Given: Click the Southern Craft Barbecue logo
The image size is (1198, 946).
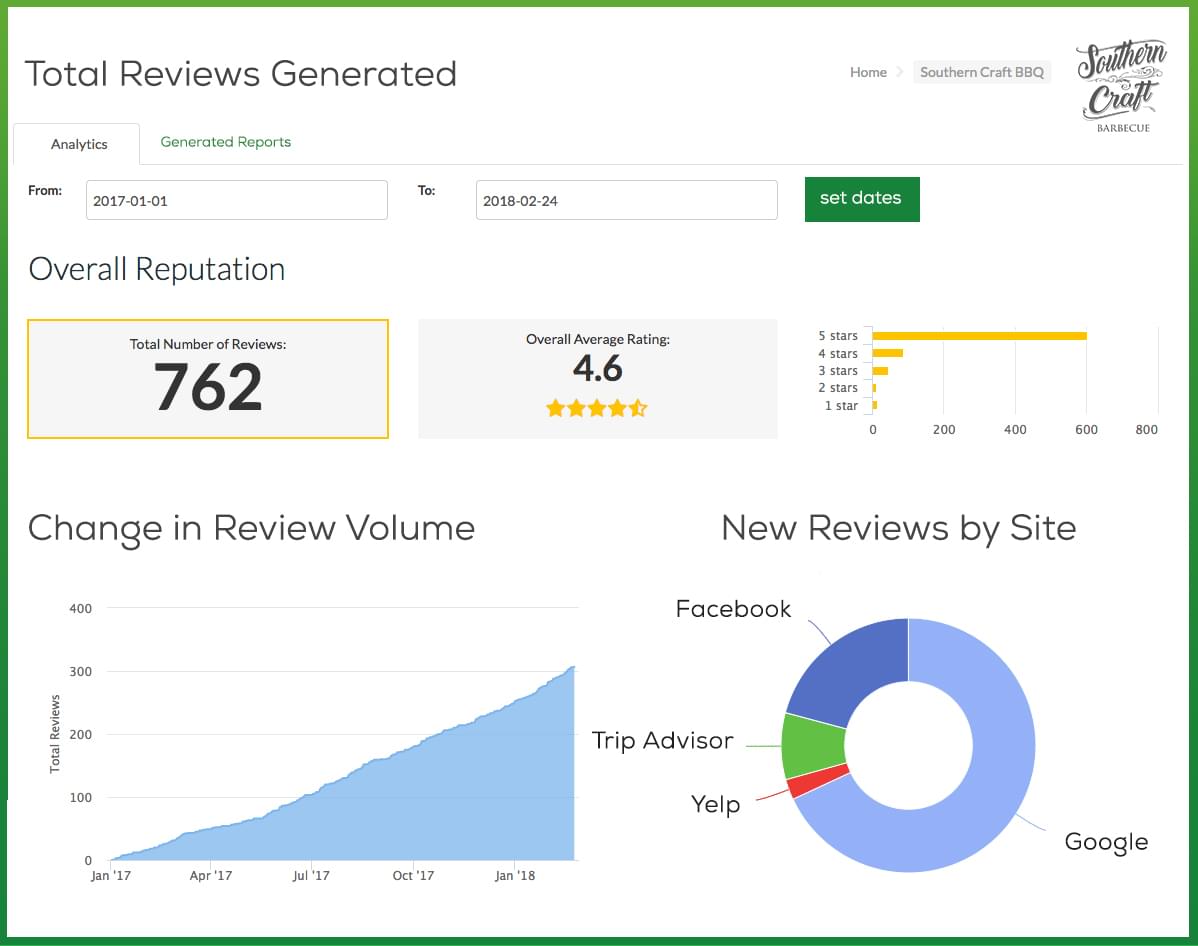Looking at the screenshot, I should click(x=1122, y=86).
